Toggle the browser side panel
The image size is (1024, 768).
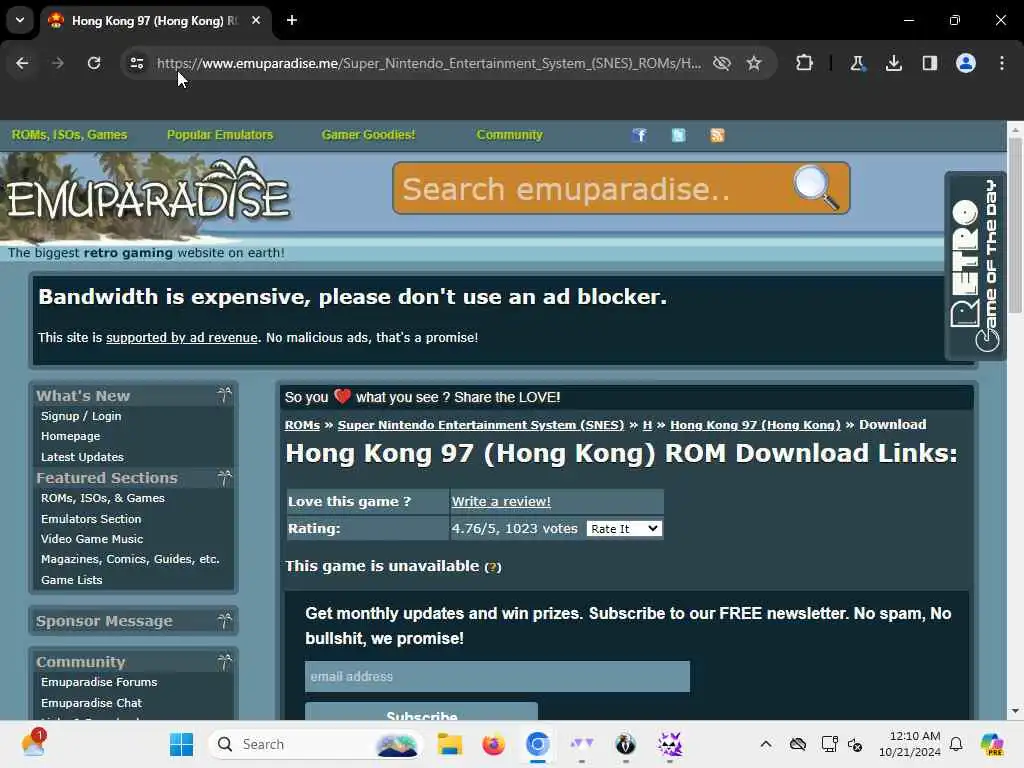(929, 63)
